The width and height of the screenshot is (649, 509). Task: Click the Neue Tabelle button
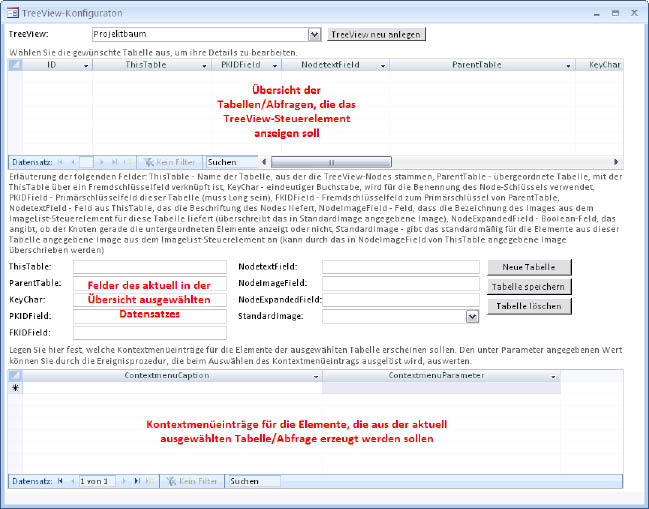point(530,267)
